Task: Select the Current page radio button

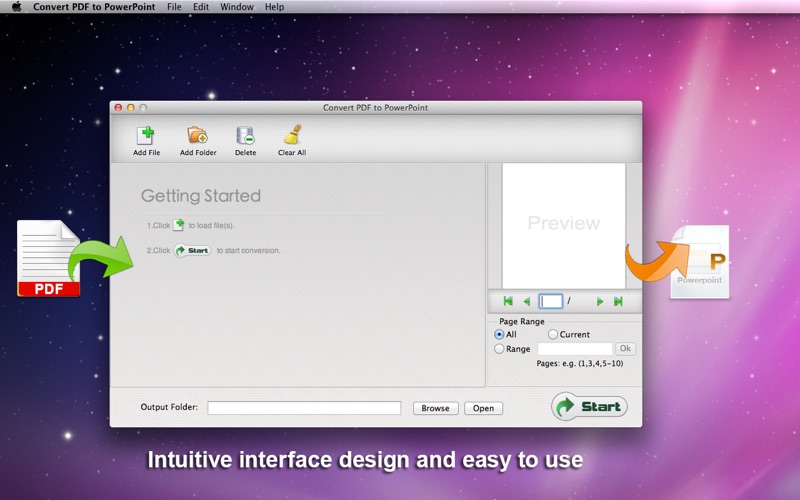Action: click(553, 334)
